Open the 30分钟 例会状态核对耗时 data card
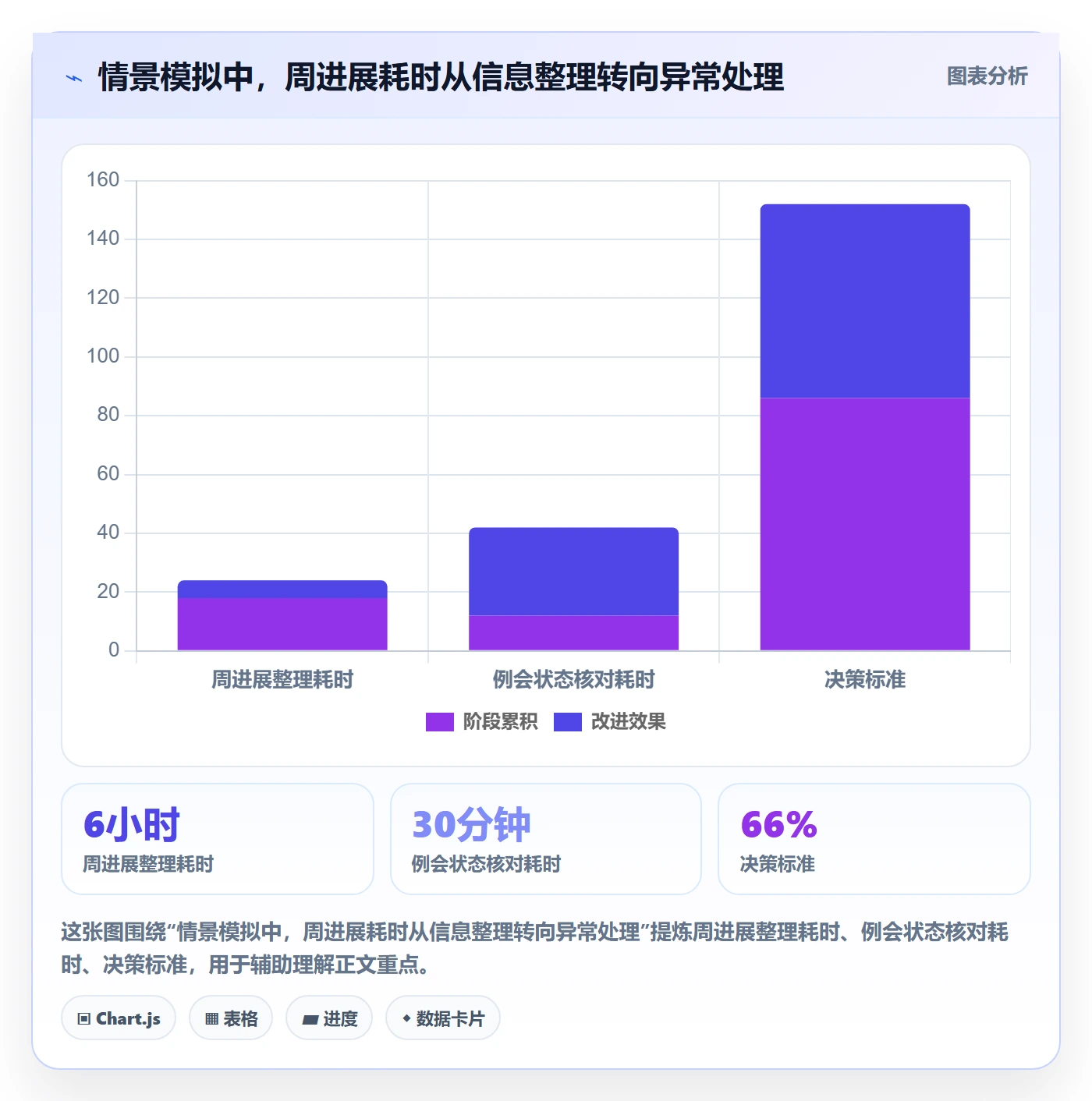 pyautogui.click(x=546, y=839)
